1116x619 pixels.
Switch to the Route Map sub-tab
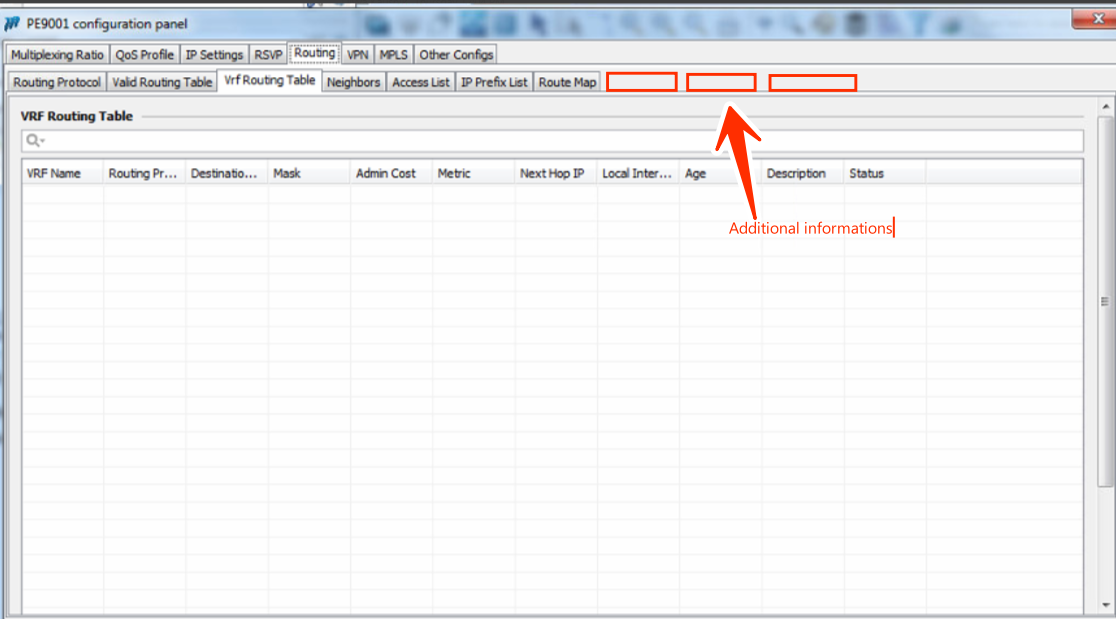point(567,83)
